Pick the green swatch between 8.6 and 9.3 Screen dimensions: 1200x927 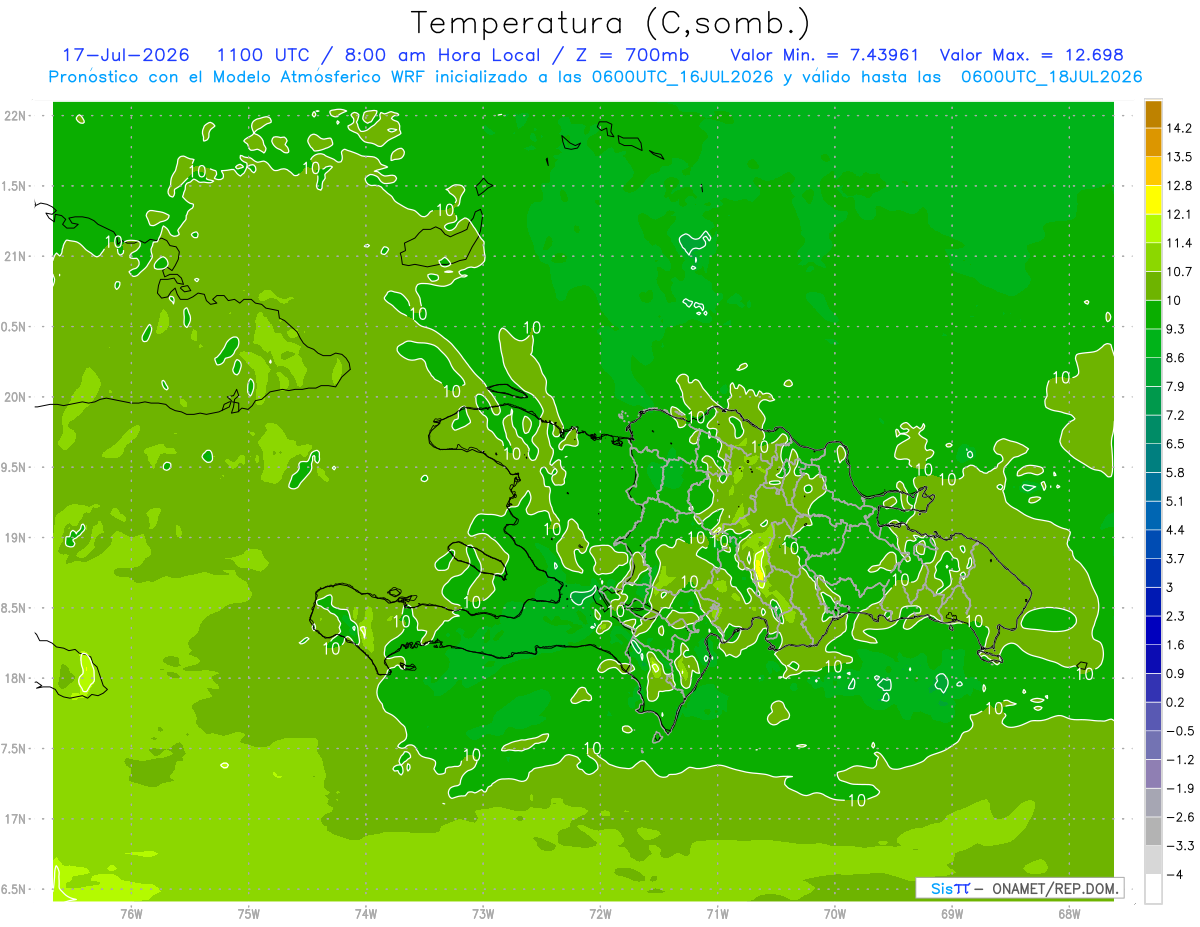[x=1153, y=342]
